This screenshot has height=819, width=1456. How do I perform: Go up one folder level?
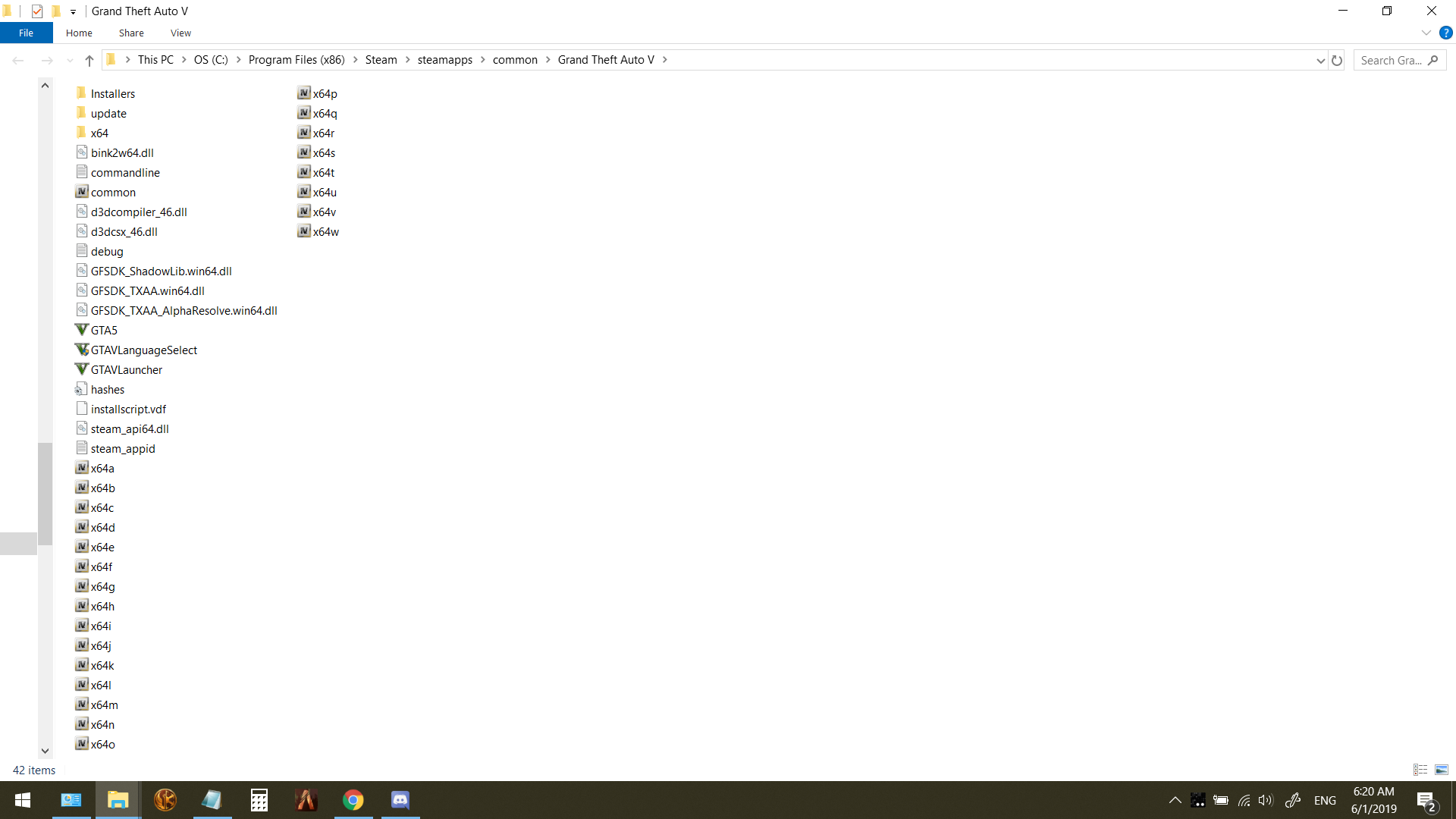(89, 60)
